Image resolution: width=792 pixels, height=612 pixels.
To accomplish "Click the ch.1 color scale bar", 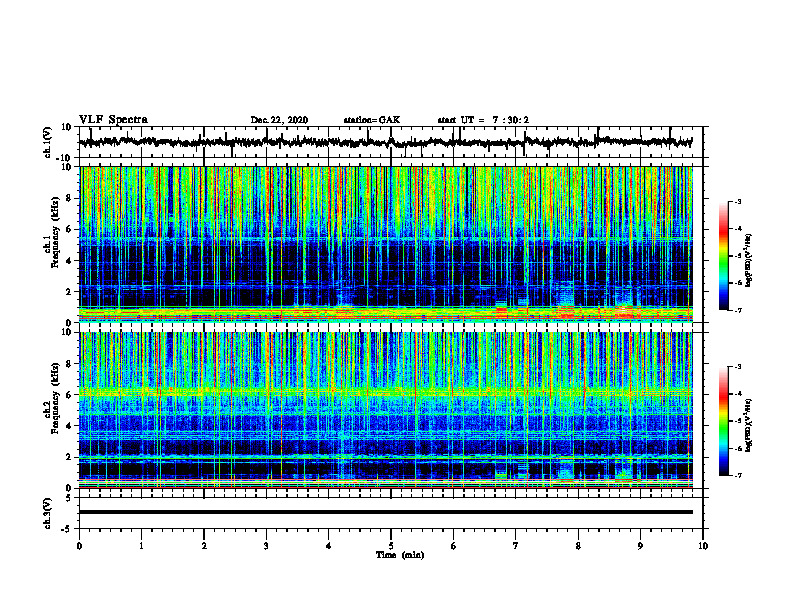I will click(x=724, y=256).
